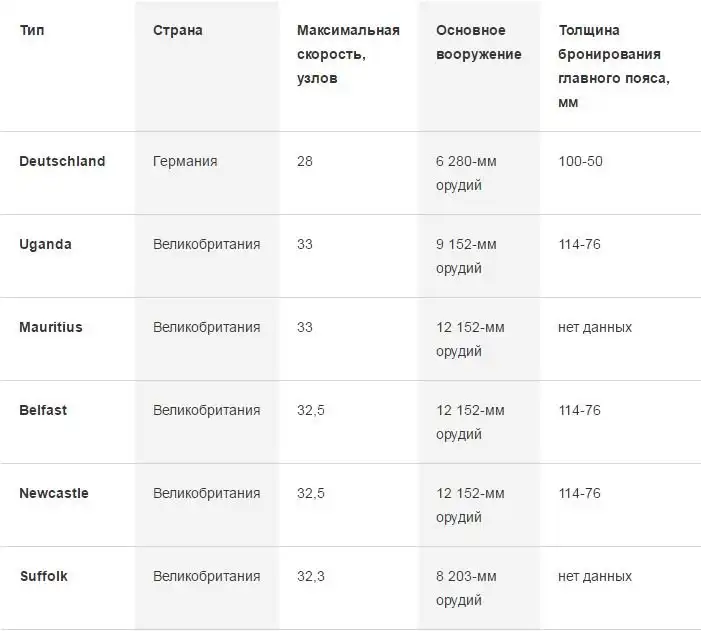Select "Толщина бронирования главного пояса" header
The width and height of the screenshot is (701, 631).
[615, 66]
